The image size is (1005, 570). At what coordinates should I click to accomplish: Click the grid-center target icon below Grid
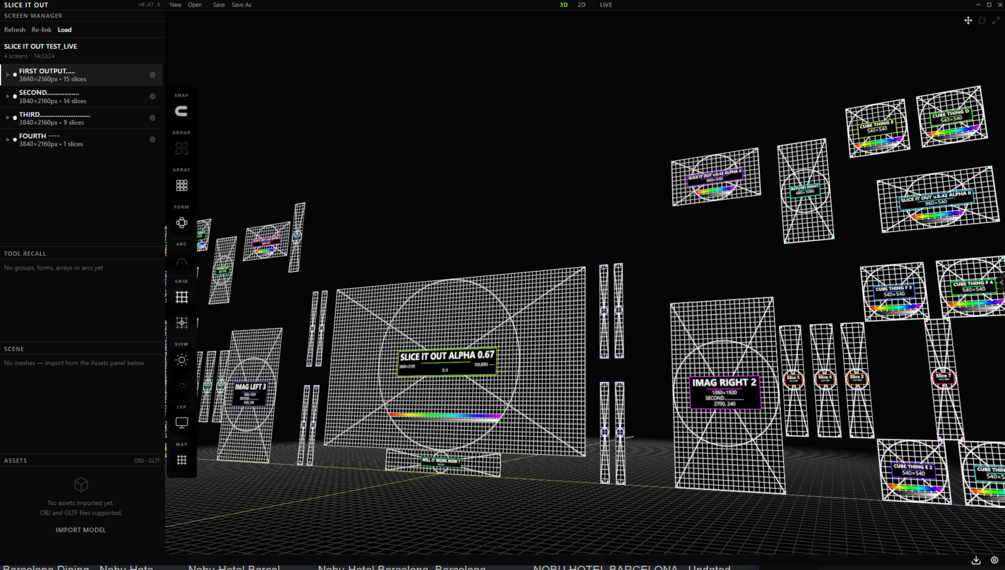pyautogui.click(x=181, y=323)
